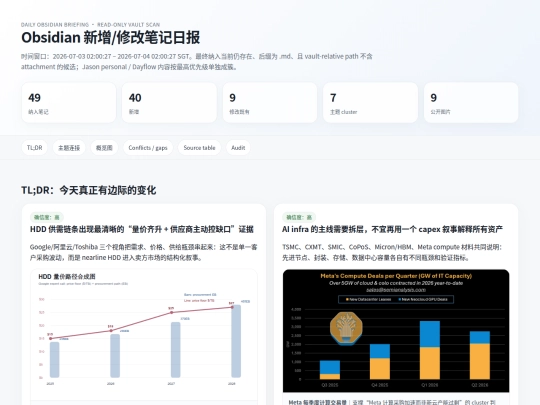The width and height of the screenshot is (540, 405).
Task: Click the 40 新增 stat card
Action: tap(169, 103)
